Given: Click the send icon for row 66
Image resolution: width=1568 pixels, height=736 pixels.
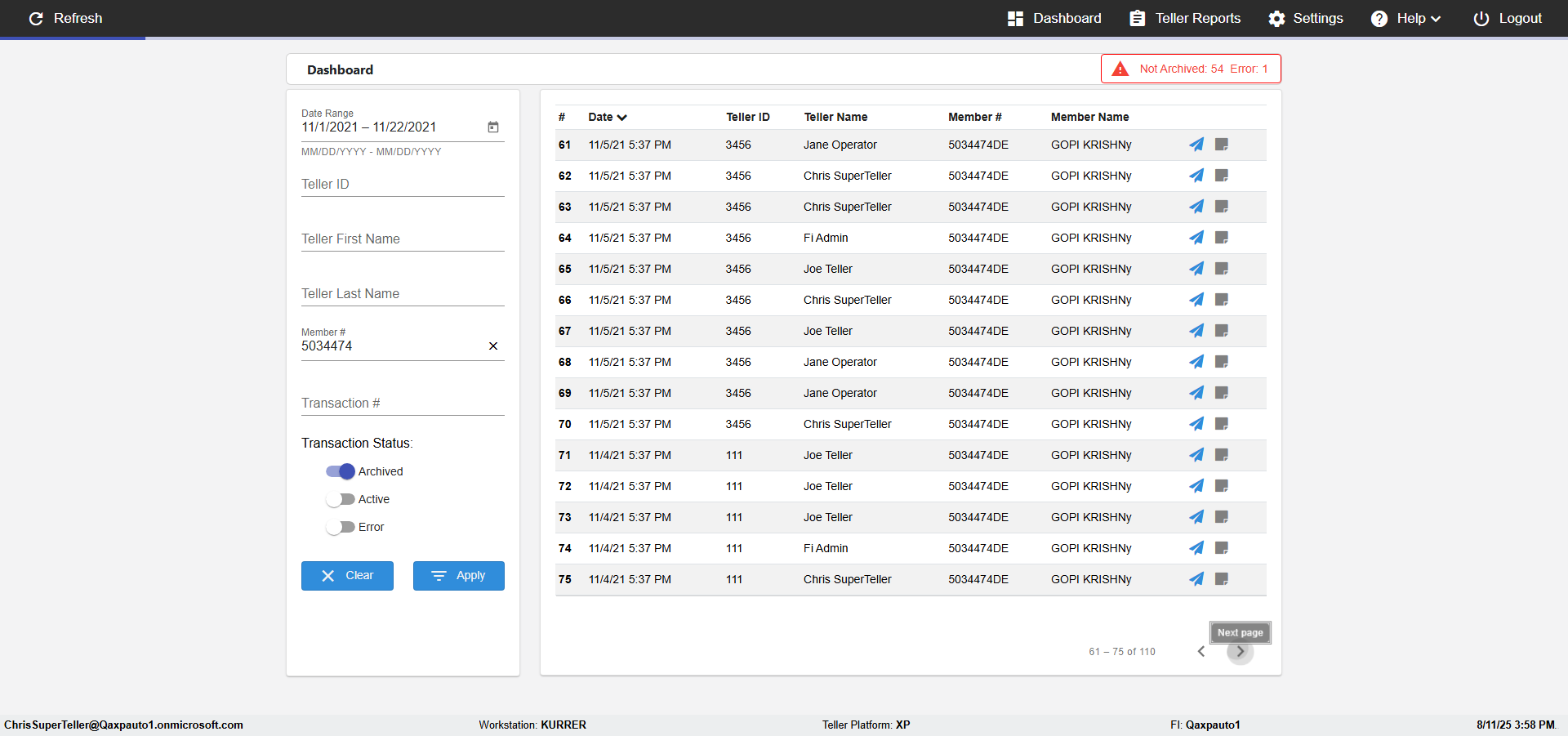Looking at the screenshot, I should click(x=1196, y=300).
